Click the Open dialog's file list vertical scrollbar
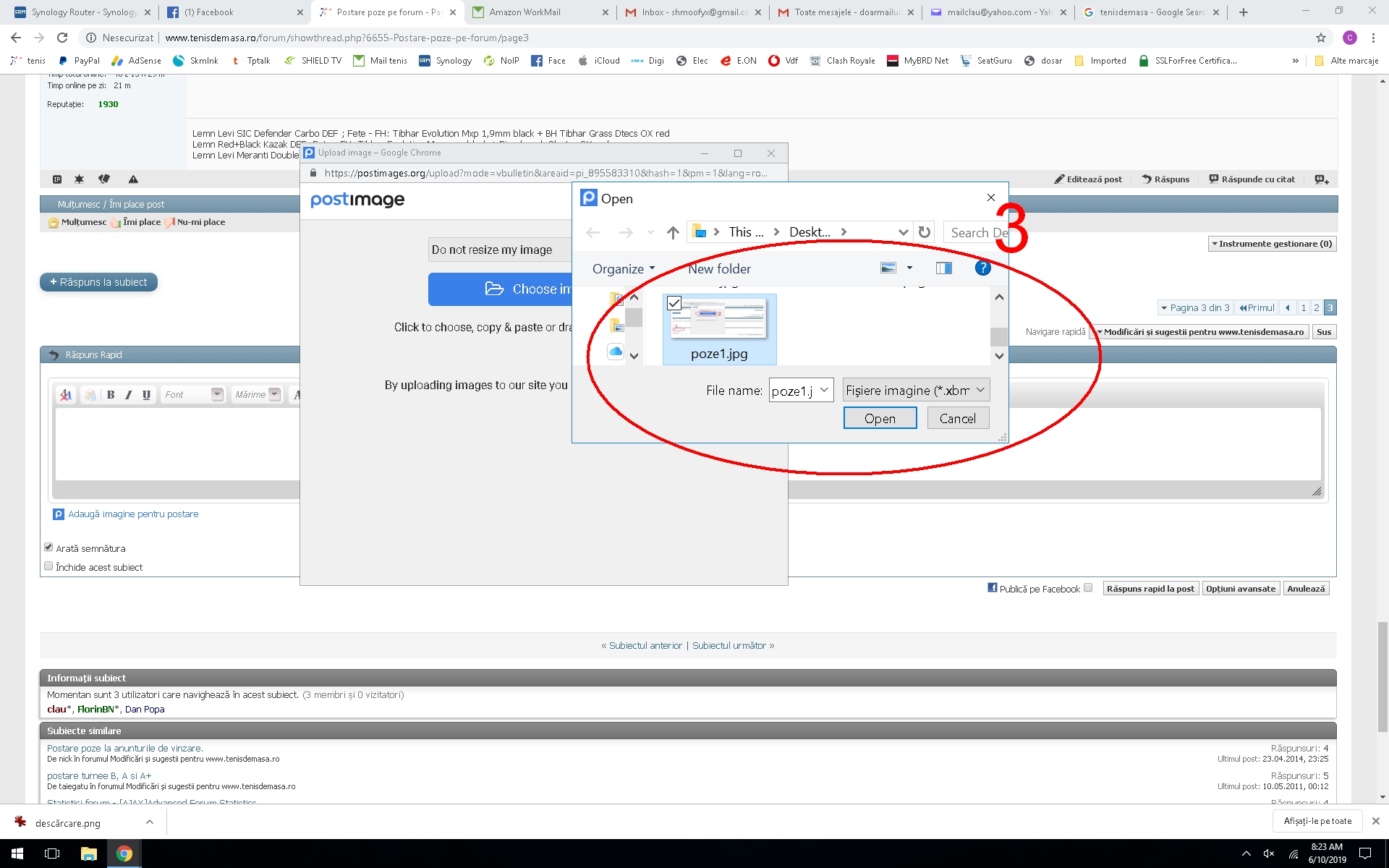Screen dimensions: 1389x868 coord(999,336)
